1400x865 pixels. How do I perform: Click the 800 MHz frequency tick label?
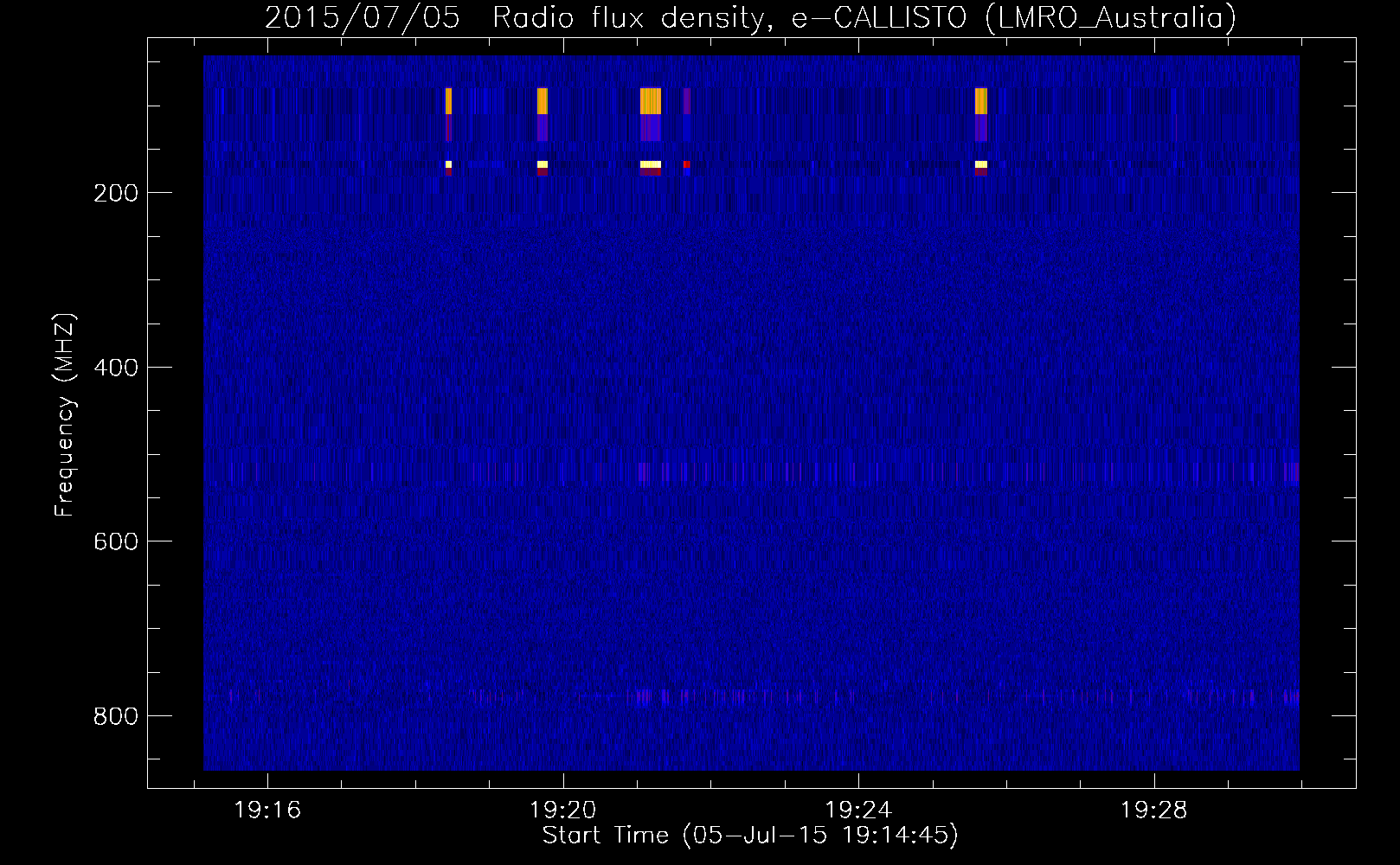(x=116, y=716)
